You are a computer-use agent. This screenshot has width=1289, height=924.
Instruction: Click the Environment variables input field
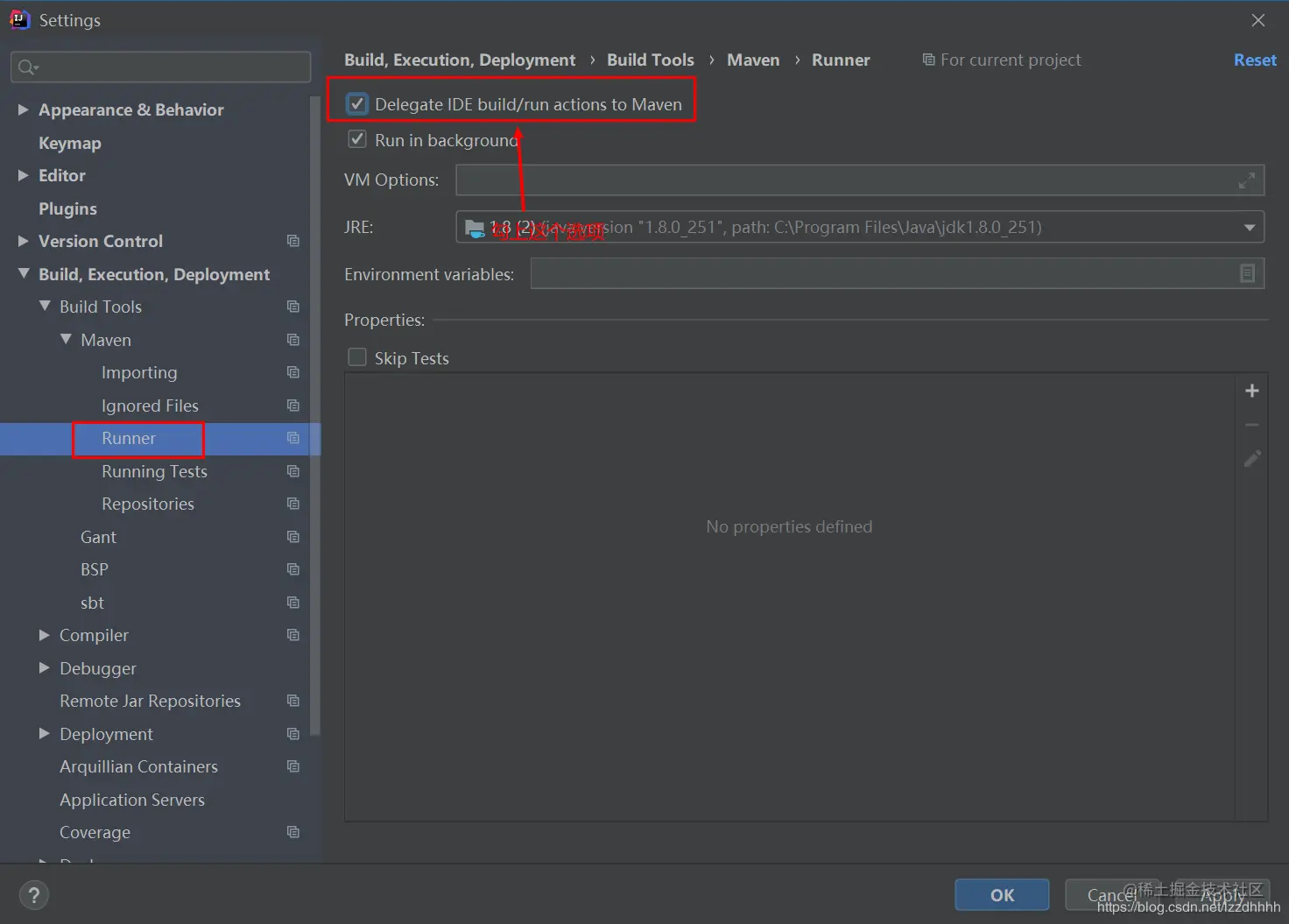[x=898, y=274]
